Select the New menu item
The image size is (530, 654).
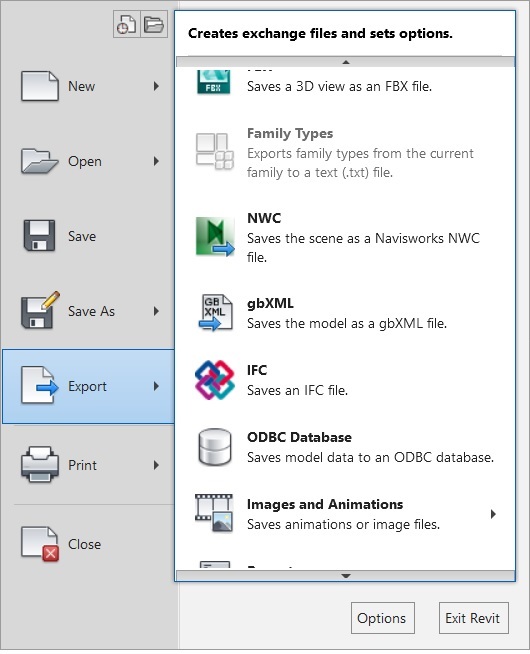click(x=88, y=86)
